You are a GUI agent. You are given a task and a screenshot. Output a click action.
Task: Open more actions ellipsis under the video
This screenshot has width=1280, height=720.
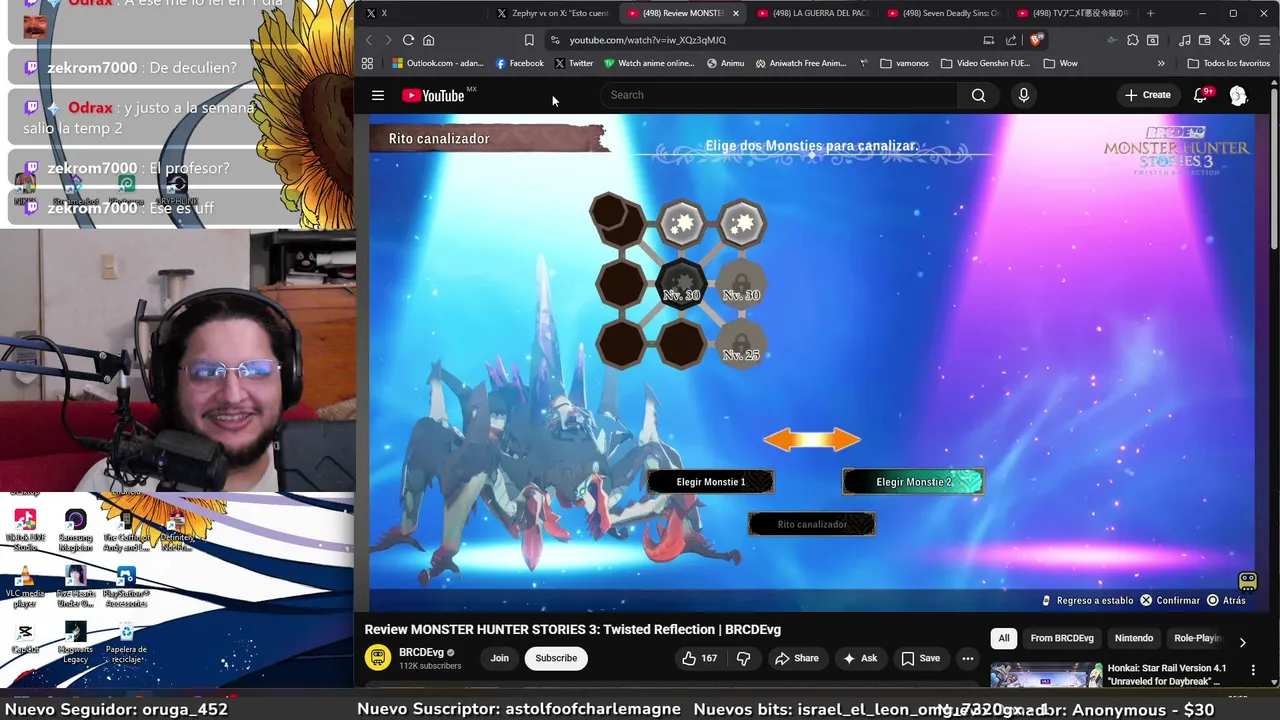point(967,658)
